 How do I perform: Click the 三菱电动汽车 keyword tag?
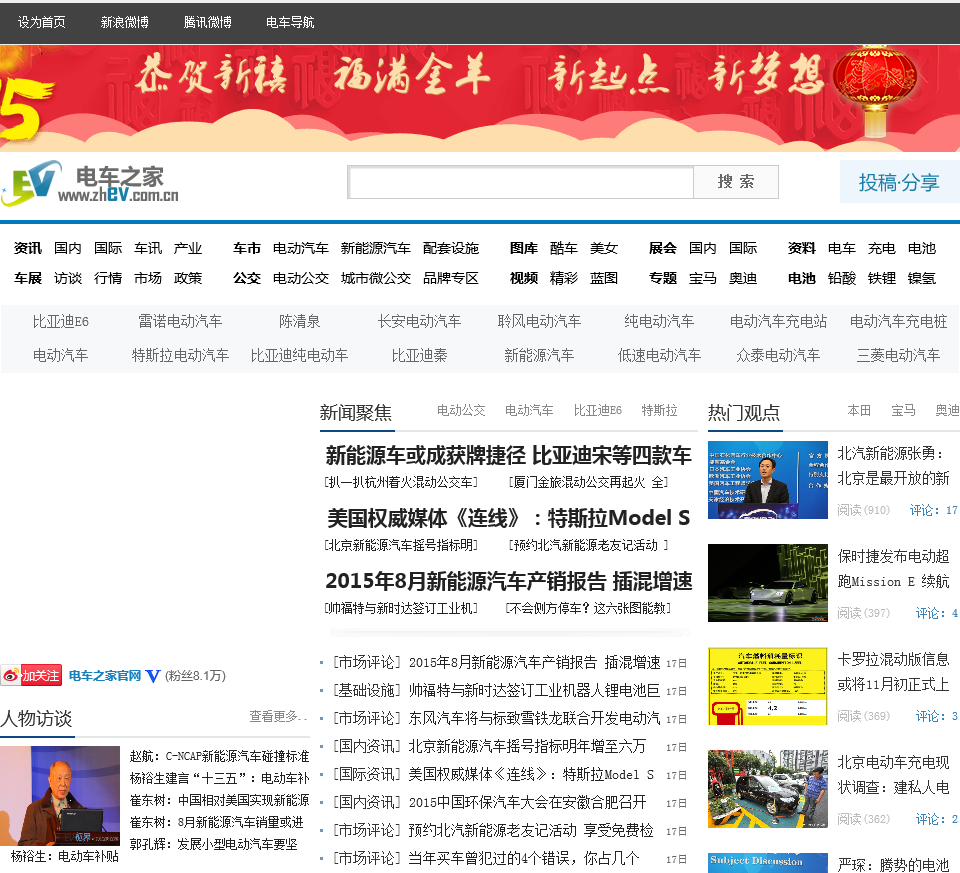click(x=898, y=355)
